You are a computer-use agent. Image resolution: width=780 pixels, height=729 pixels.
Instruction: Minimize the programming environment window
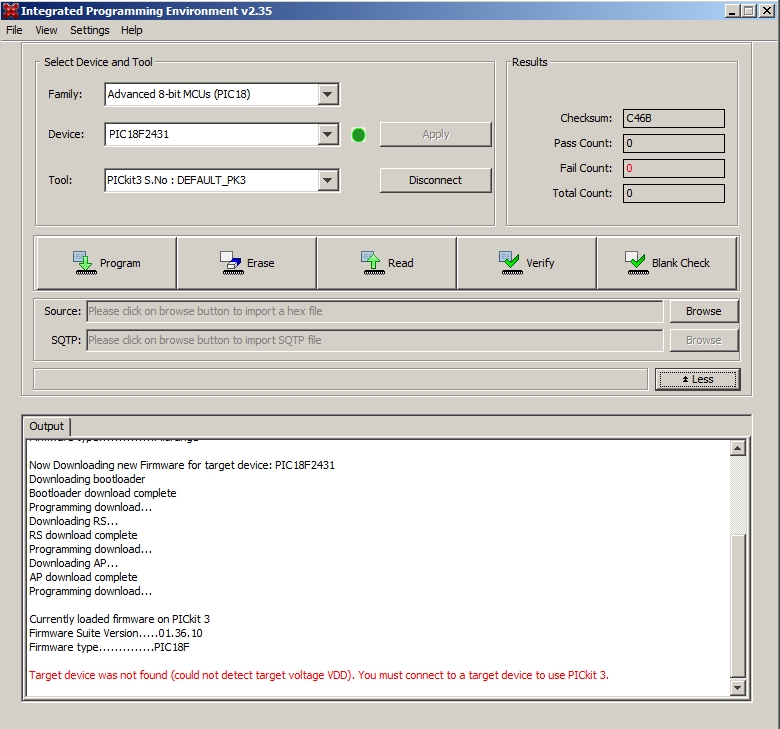[732, 11]
